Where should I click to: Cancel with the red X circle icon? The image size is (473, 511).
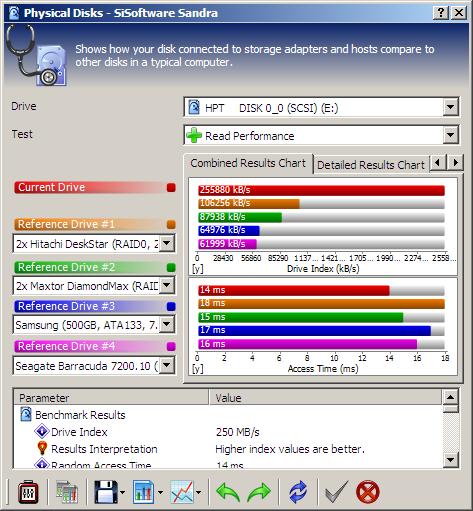coord(368,492)
